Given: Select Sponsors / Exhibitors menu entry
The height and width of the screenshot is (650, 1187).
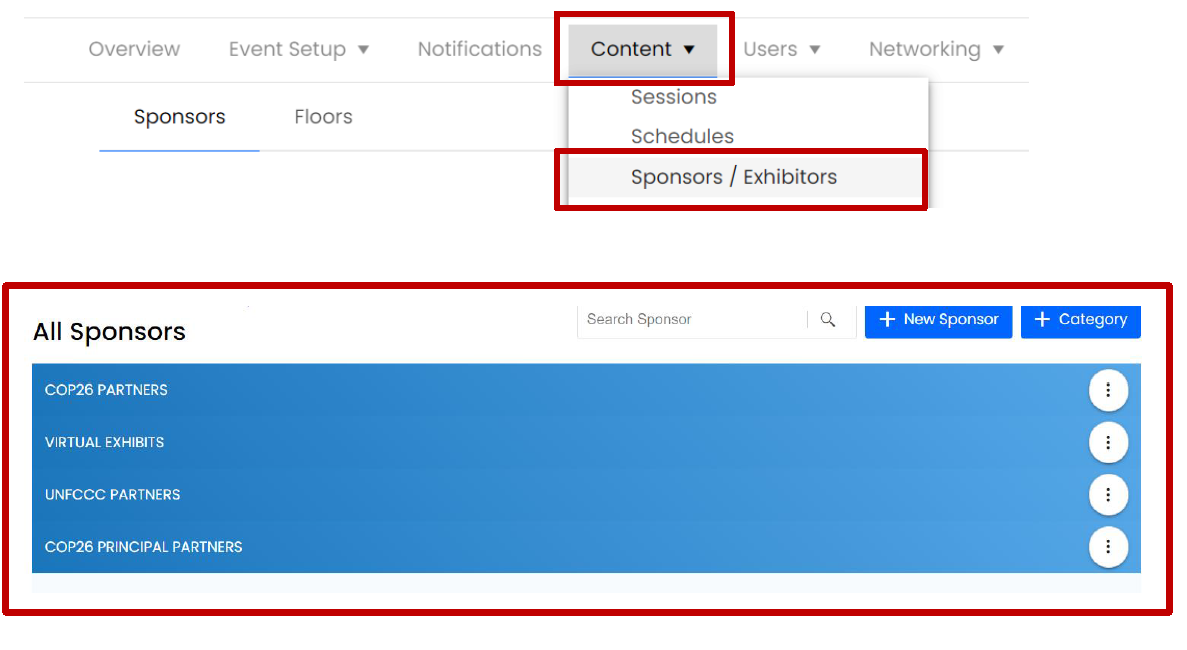Looking at the screenshot, I should click(733, 177).
